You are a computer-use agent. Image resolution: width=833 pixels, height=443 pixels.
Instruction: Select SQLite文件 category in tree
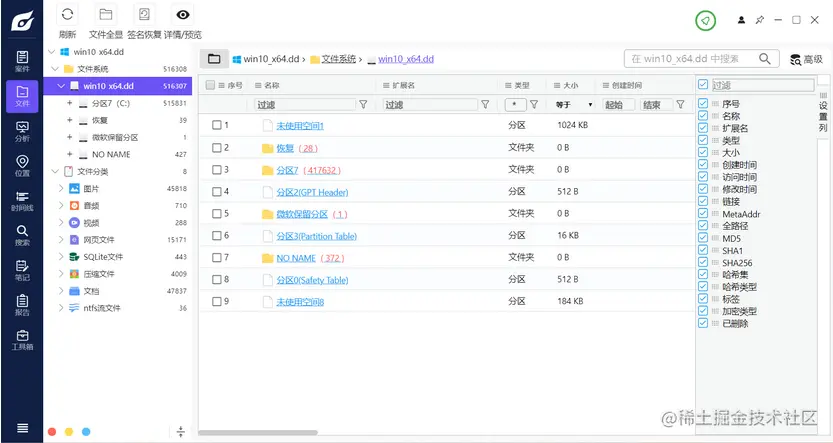tap(103, 257)
